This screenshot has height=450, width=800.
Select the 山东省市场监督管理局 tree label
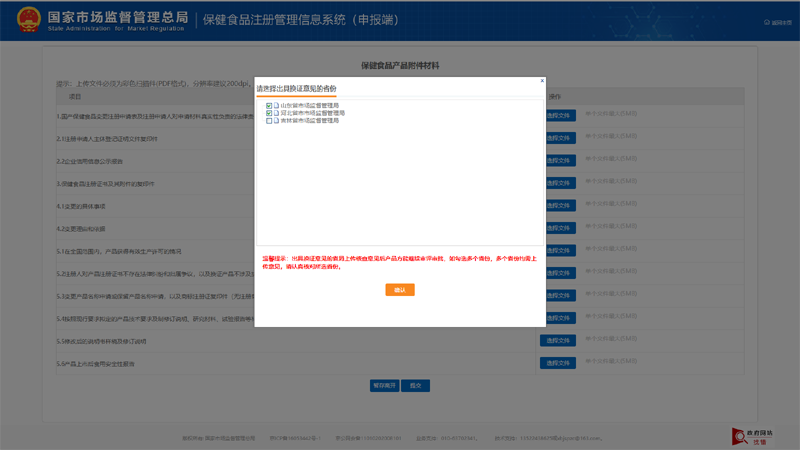point(309,106)
